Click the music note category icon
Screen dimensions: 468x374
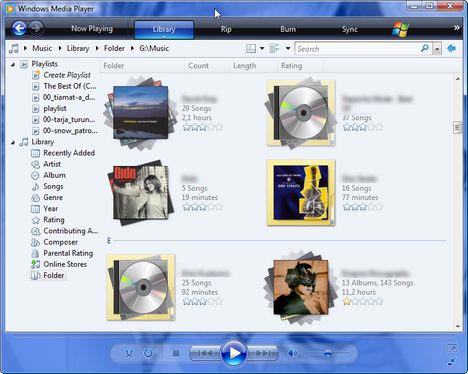[x=14, y=48]
